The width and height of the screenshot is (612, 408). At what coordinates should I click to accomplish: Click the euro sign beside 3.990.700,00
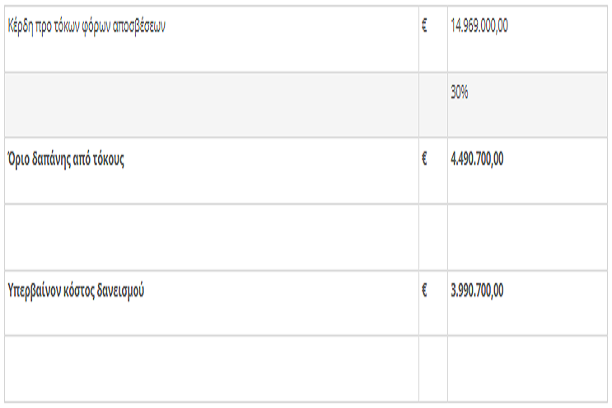pos(424,290)
